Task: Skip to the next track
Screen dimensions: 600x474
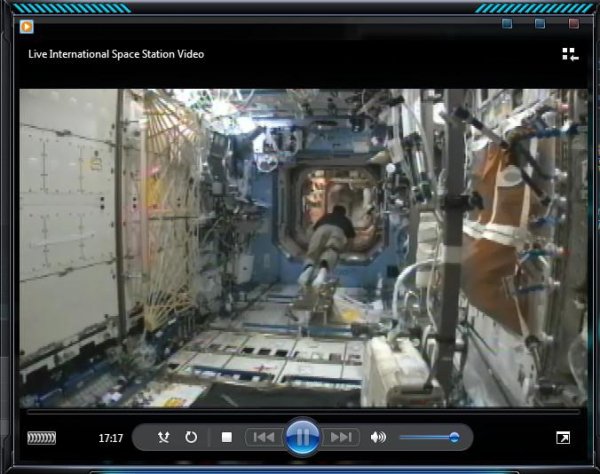Action: coord(340,437)
